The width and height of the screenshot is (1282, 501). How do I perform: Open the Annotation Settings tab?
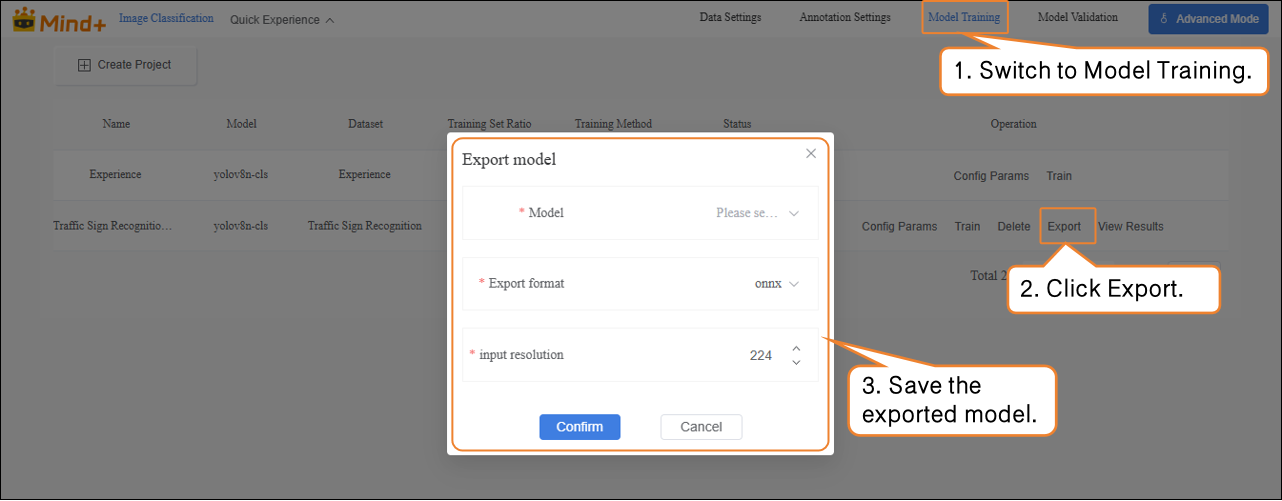coord(844,18)
